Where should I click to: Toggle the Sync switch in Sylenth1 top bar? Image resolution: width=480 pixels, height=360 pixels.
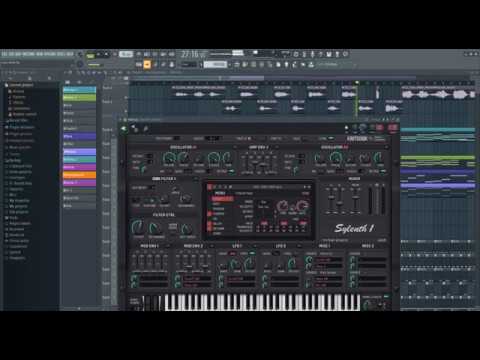point(331,138)
